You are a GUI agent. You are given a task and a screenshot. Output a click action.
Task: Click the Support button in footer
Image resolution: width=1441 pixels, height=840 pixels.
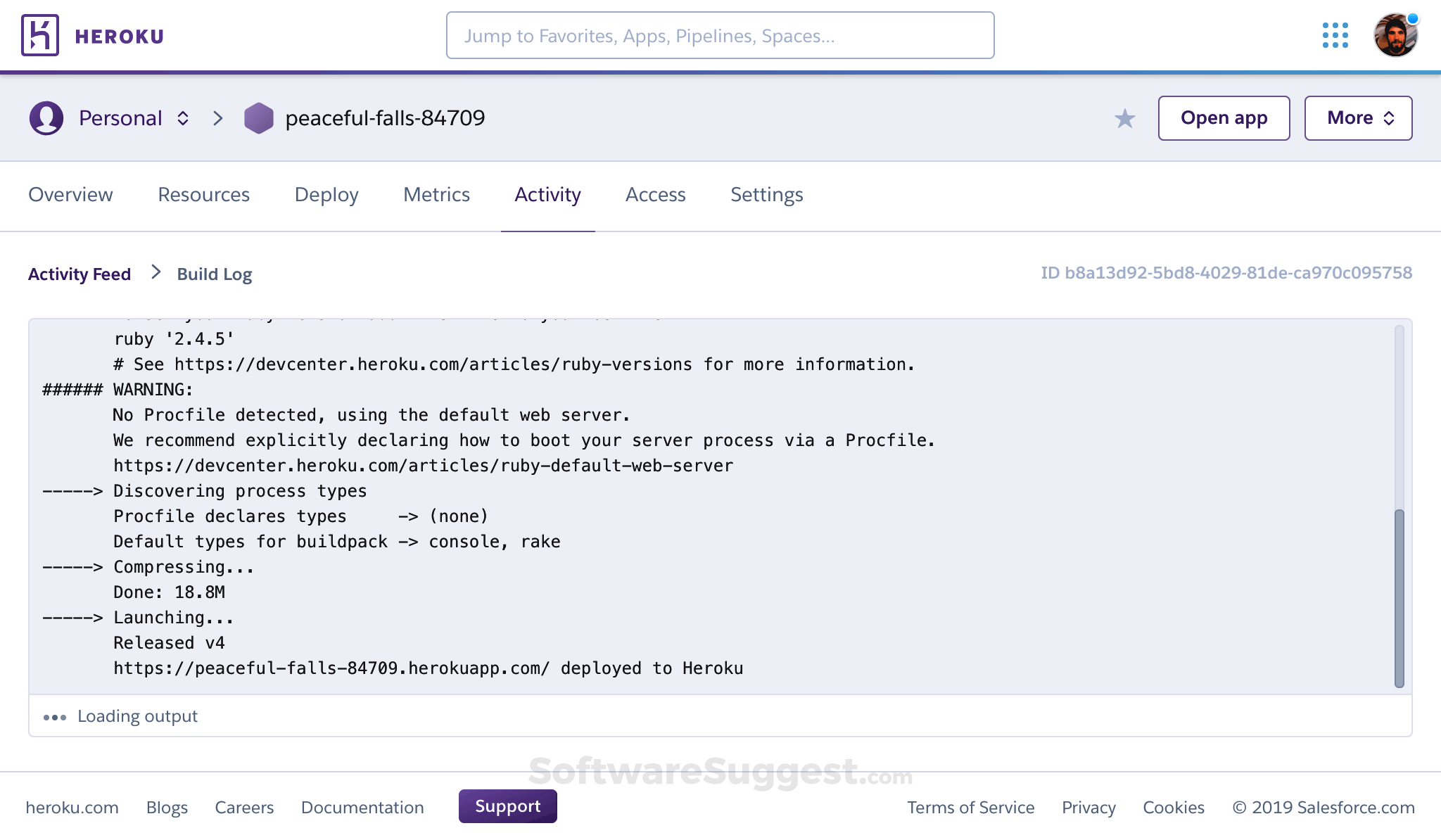(507, 806)
